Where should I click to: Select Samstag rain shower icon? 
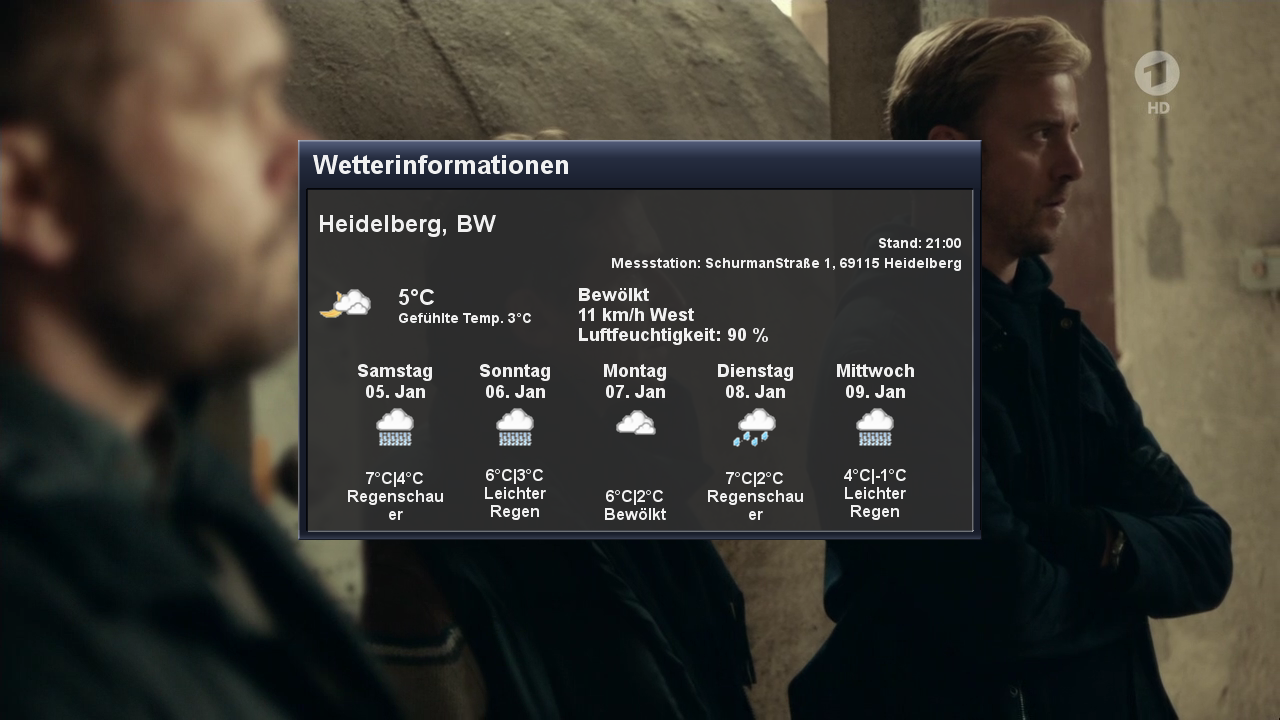(x=395, y=427)
